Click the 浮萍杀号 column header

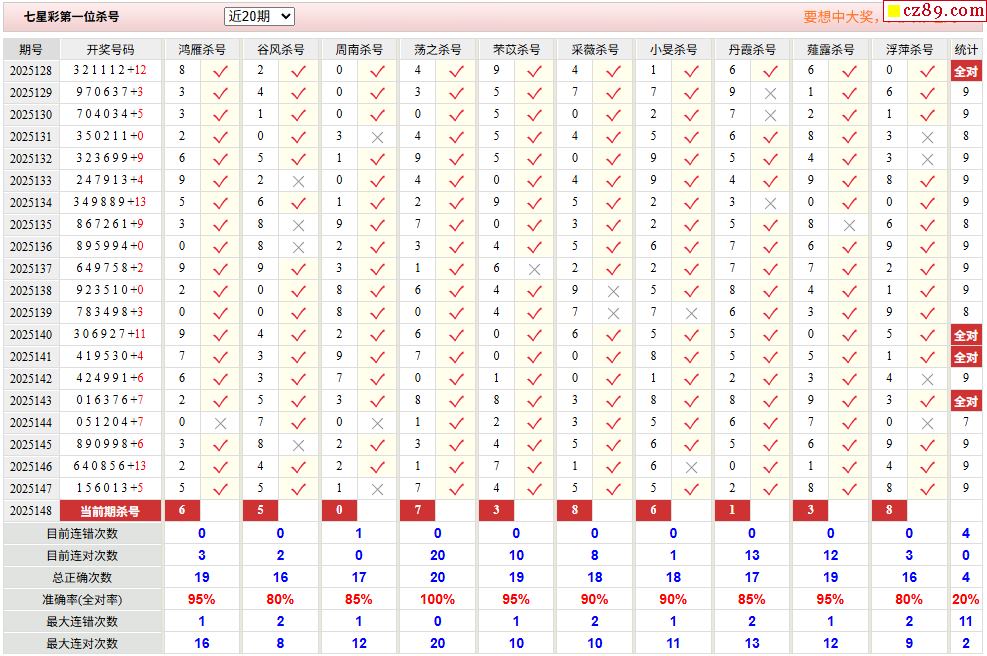[909, 49]
